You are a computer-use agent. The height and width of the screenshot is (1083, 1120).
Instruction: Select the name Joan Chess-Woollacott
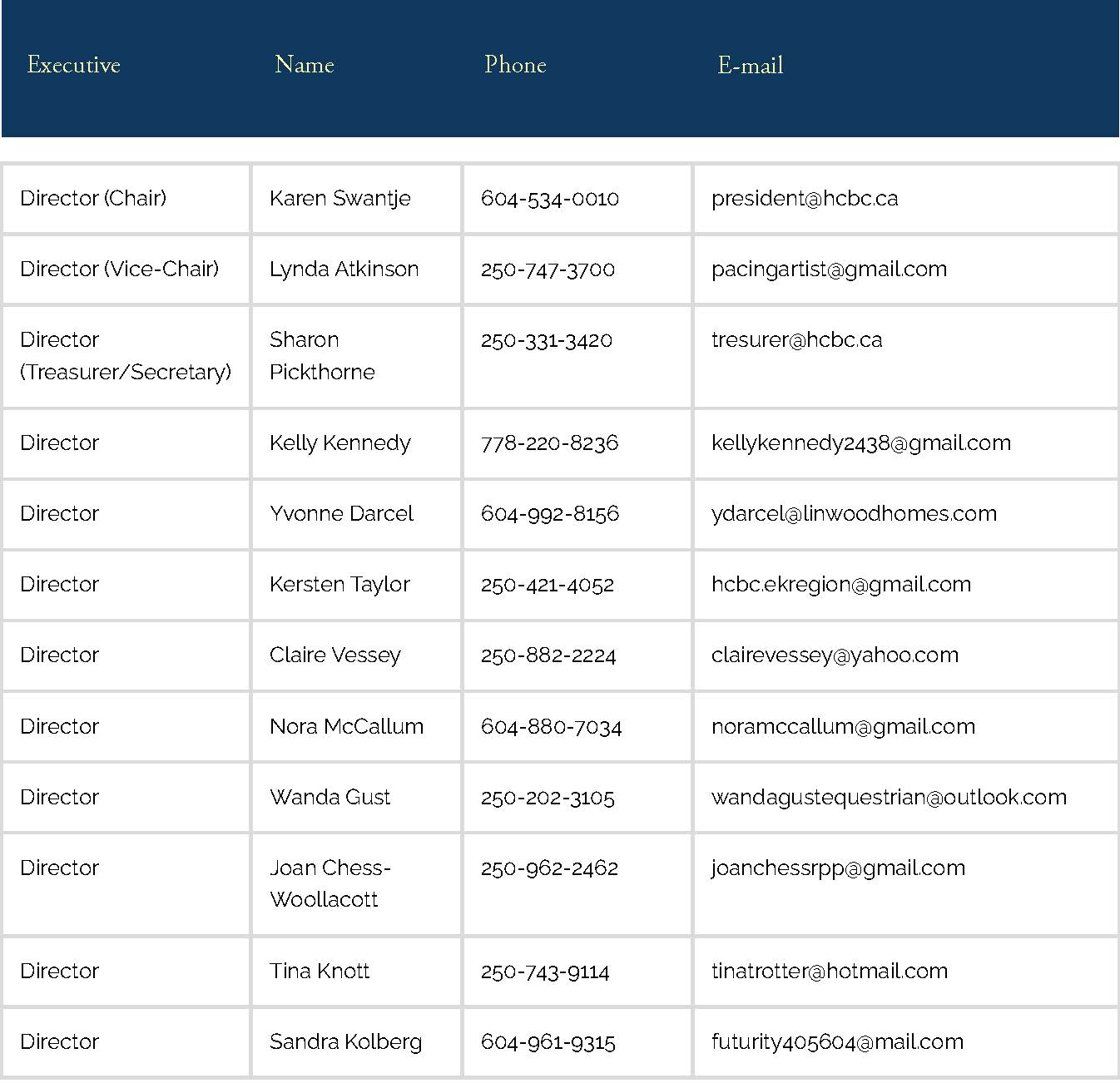pos(330,883)
